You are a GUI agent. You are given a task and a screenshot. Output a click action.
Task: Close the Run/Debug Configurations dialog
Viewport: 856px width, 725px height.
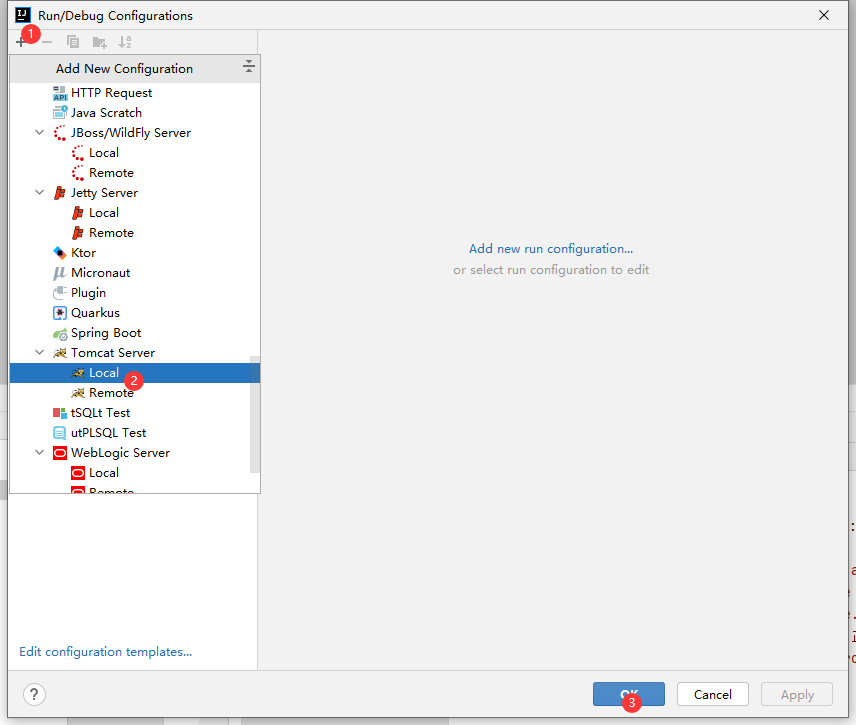[824, 15]
